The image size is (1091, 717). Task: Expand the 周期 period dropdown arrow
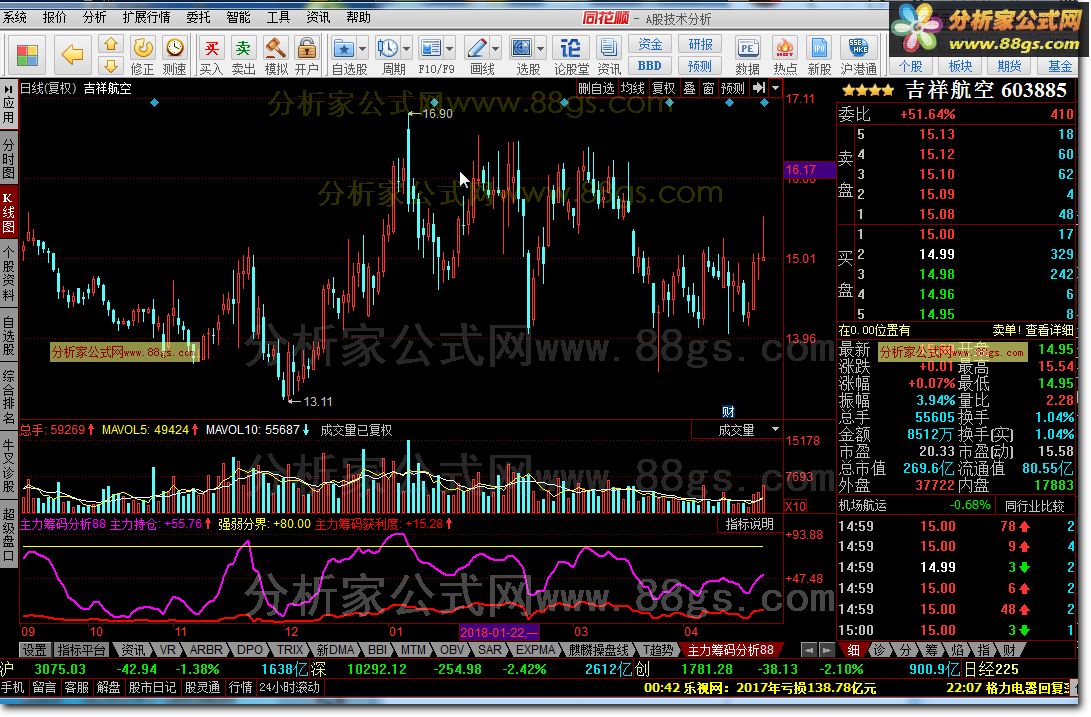click(407, 49)
